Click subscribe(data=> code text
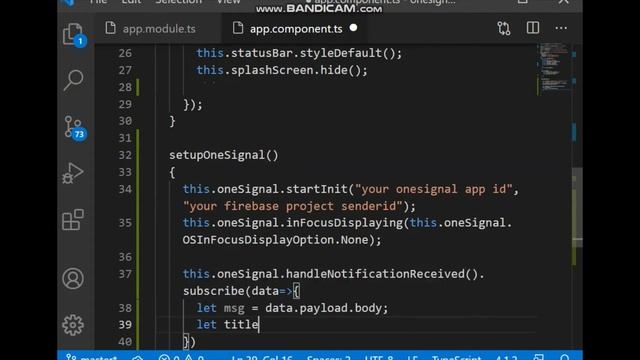Image resolution: width=640 pixels, height=360 pixels. coord(238,291)
